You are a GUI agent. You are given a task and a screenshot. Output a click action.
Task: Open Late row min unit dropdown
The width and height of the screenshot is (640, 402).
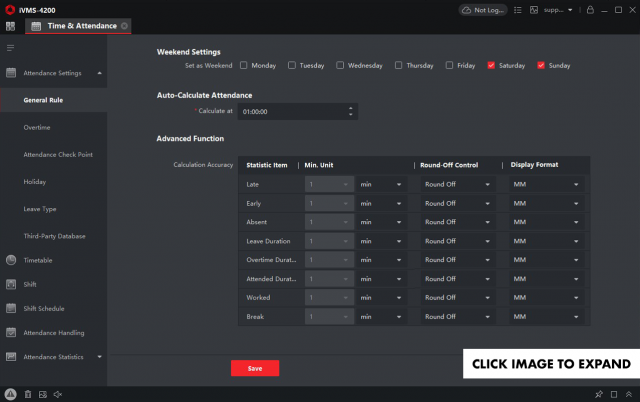coord(381,184)
